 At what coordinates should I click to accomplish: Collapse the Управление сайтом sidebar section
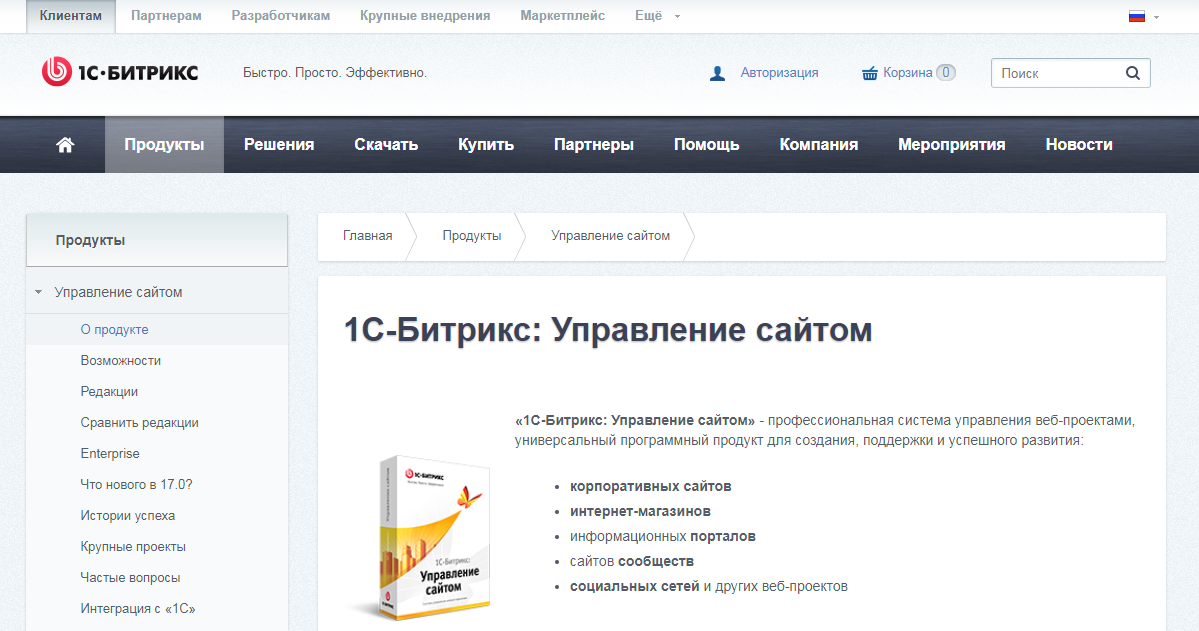[37, 291]
